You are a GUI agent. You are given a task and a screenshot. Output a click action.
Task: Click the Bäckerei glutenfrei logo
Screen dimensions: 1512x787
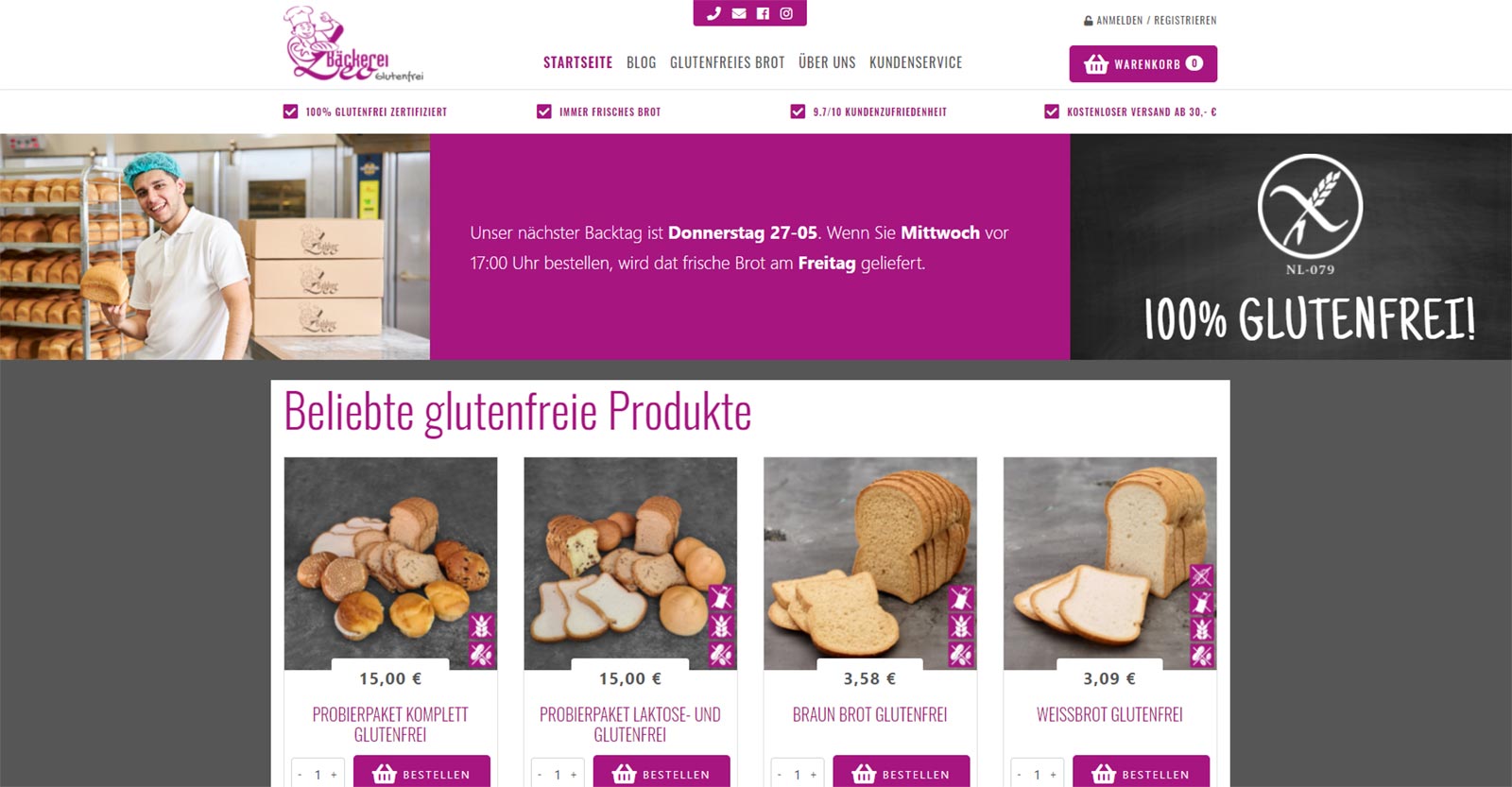coord(353,43)
